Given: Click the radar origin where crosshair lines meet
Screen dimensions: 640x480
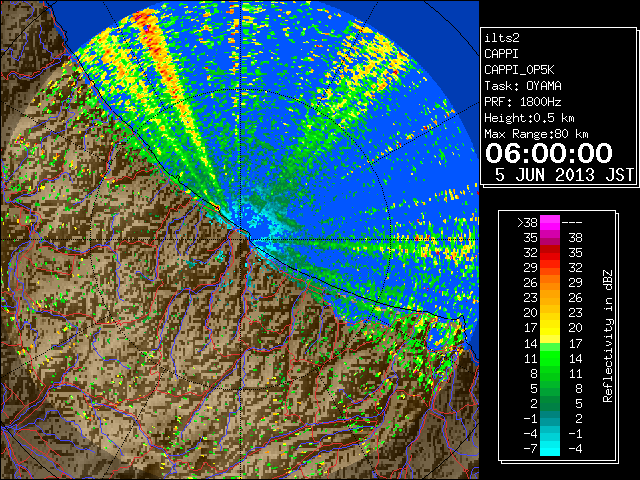Looking at the screenshot, I should pos(240,240).
